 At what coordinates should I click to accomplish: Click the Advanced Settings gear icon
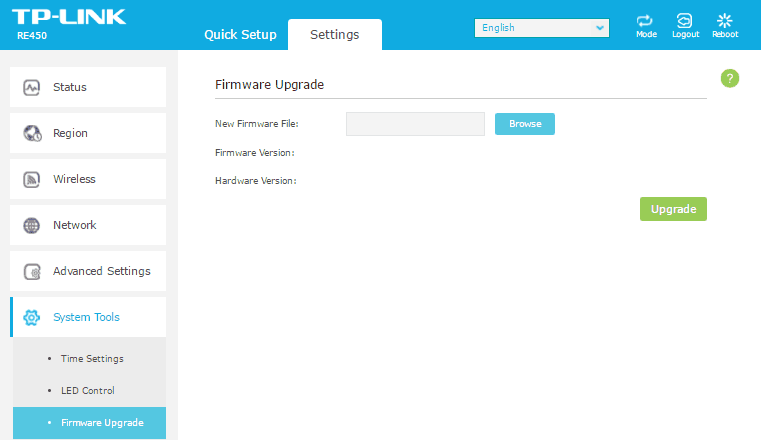tap(33, 271)
